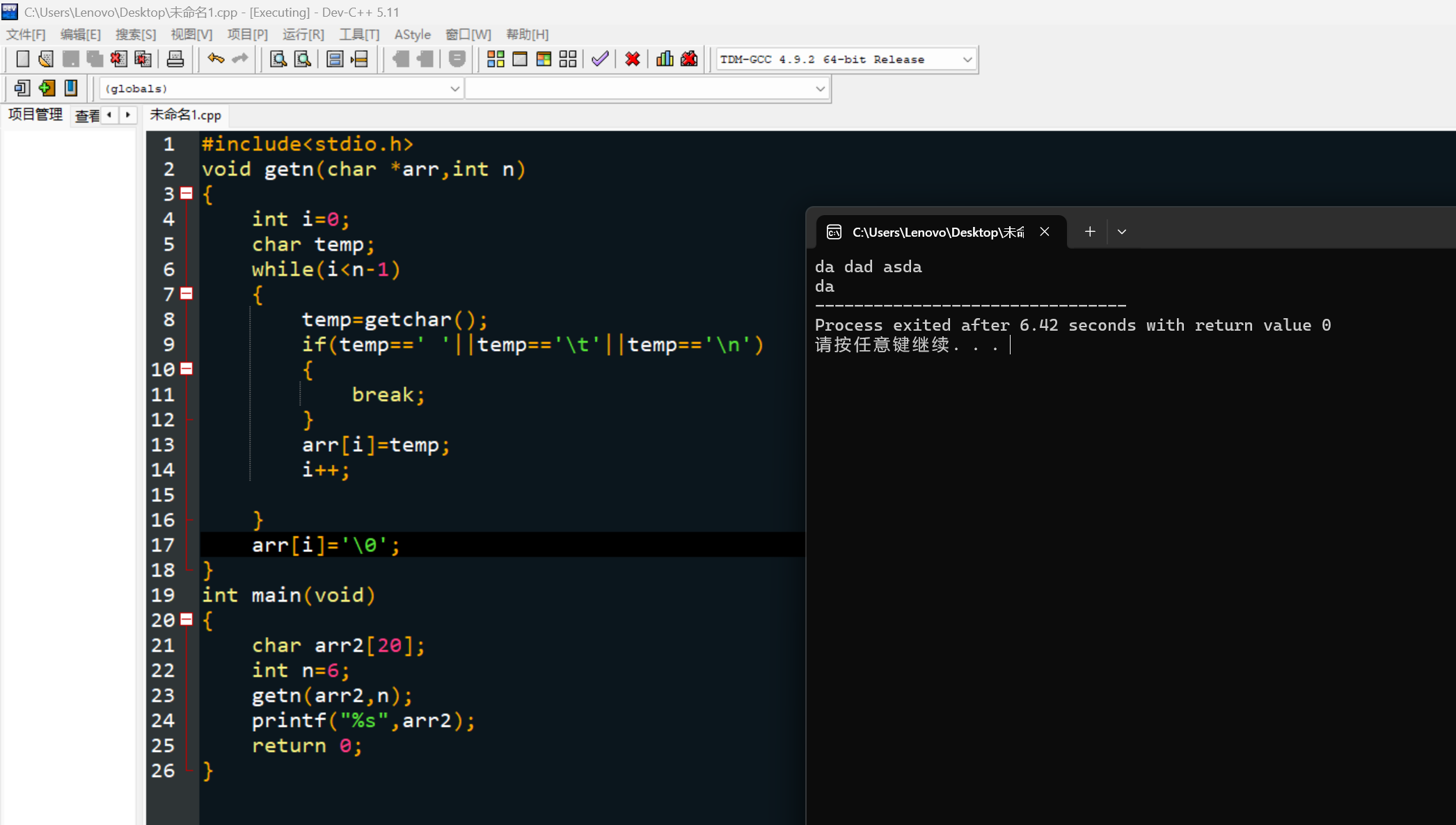Select the 未命名1.cpp editor tab
The image size is (1456, 825).
185,115
